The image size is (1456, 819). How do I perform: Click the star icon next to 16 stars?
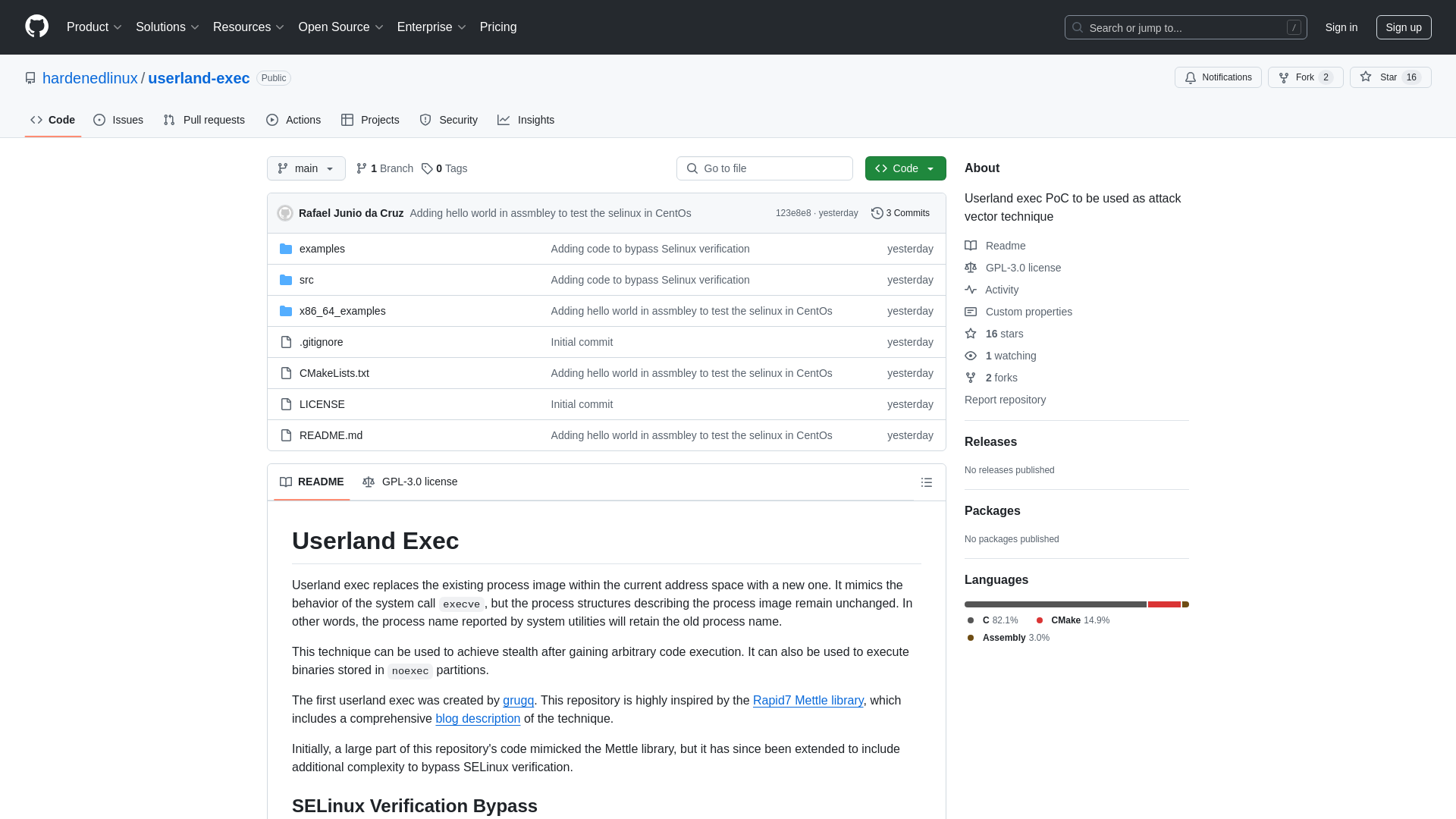971,334
